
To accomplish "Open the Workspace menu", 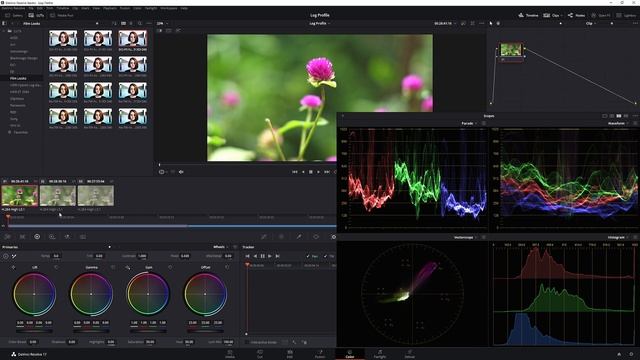I will tap(169, 8).
